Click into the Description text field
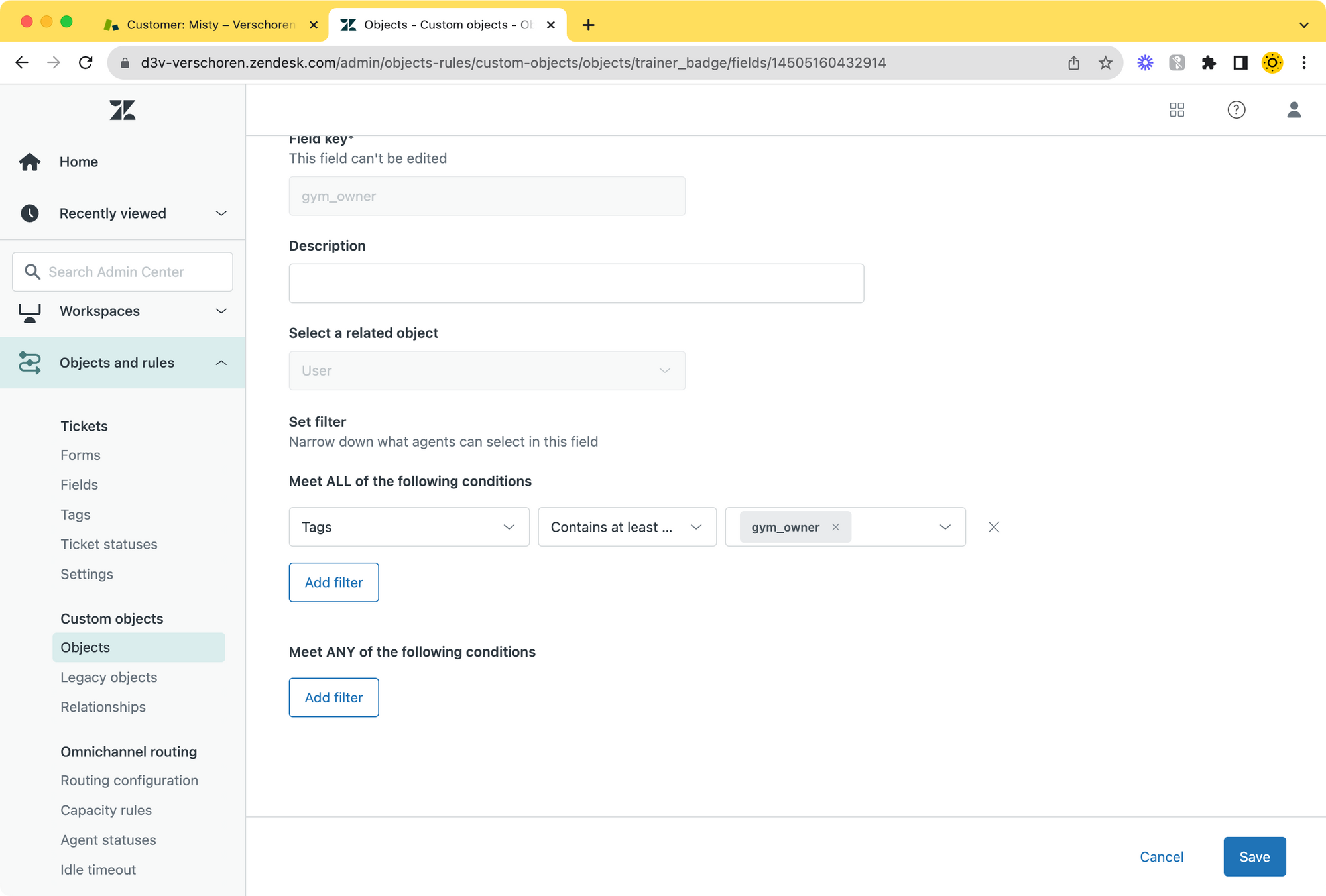Screen dimensions: 1326x896 (575, 284)
